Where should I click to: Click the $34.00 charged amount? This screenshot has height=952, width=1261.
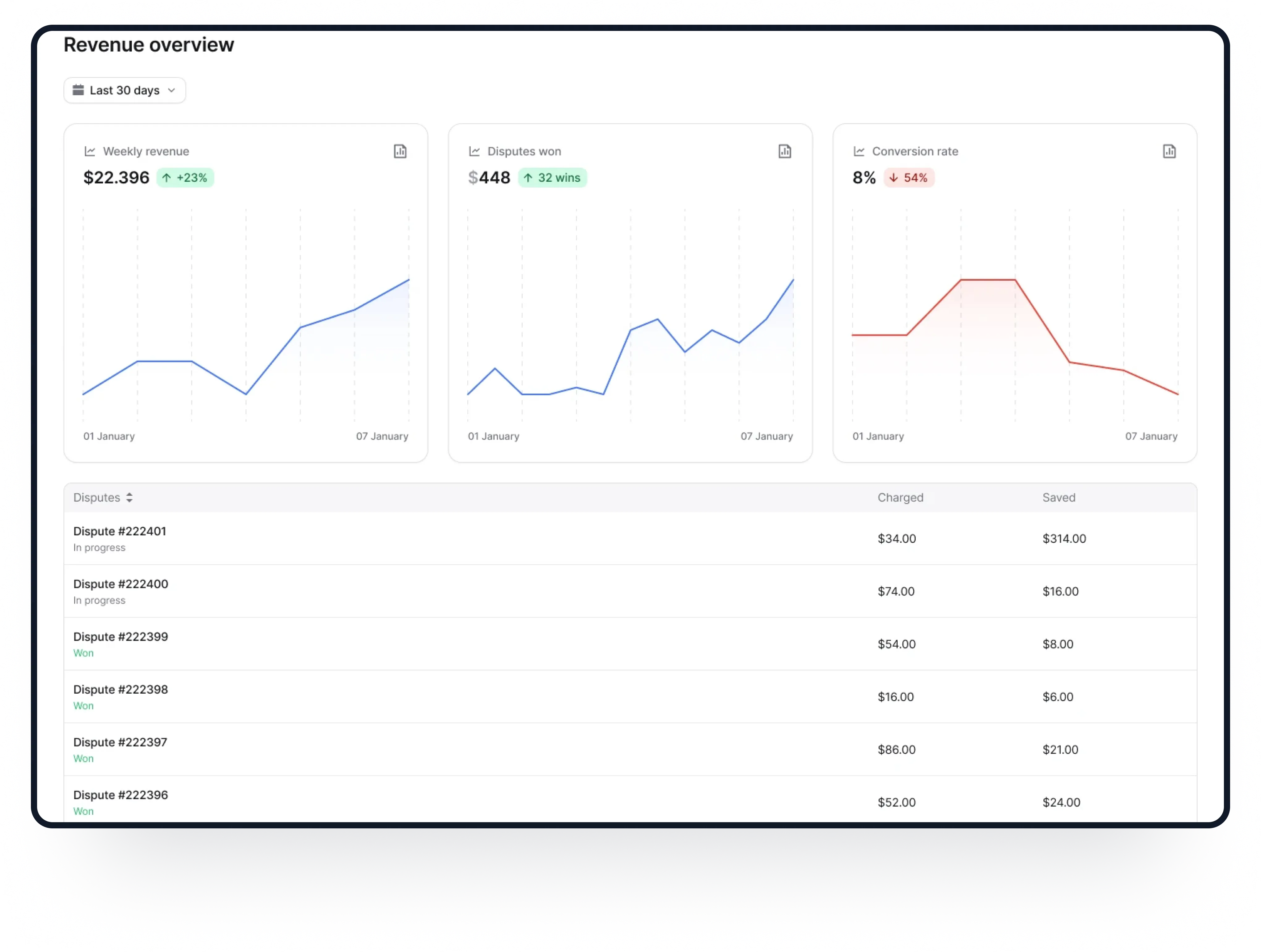(896, 538)
